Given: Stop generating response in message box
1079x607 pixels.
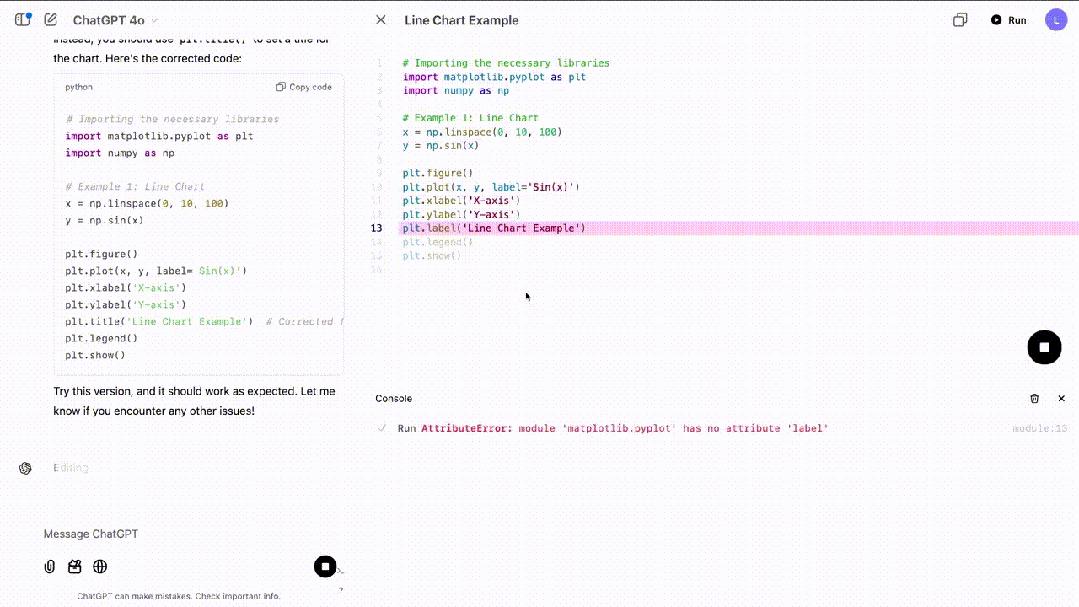Looking at the screenshot, I should point(325,567).
